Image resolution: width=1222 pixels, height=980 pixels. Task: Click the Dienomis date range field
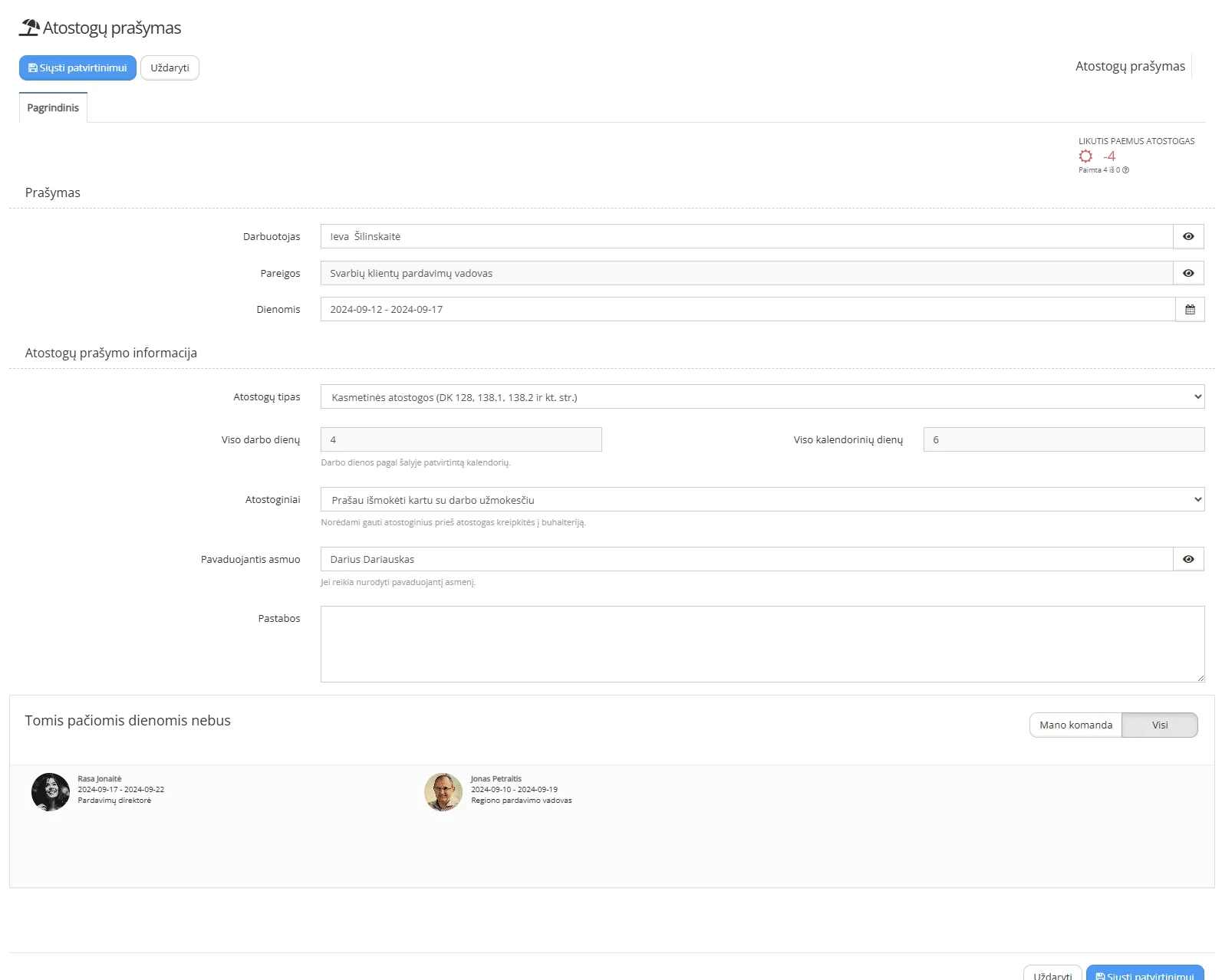coord(747,310)
